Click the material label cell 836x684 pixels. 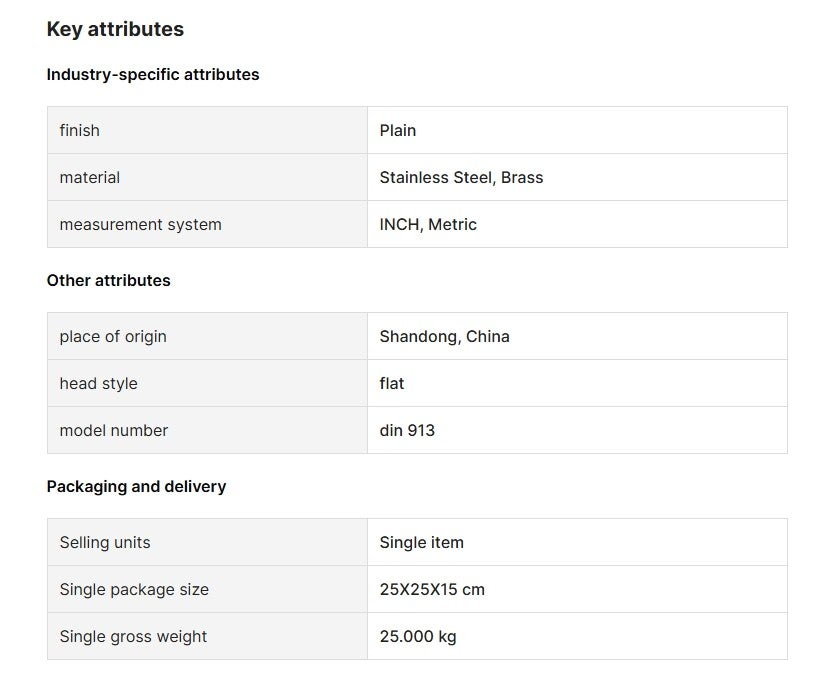pyautogui.click(x=90, y=178)
